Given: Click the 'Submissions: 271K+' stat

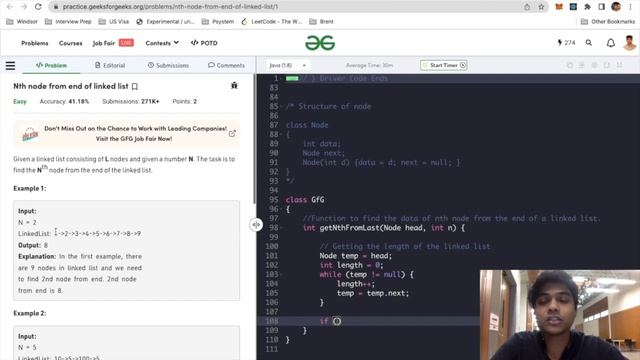Looking at the screenshot, I should point(131,101).
